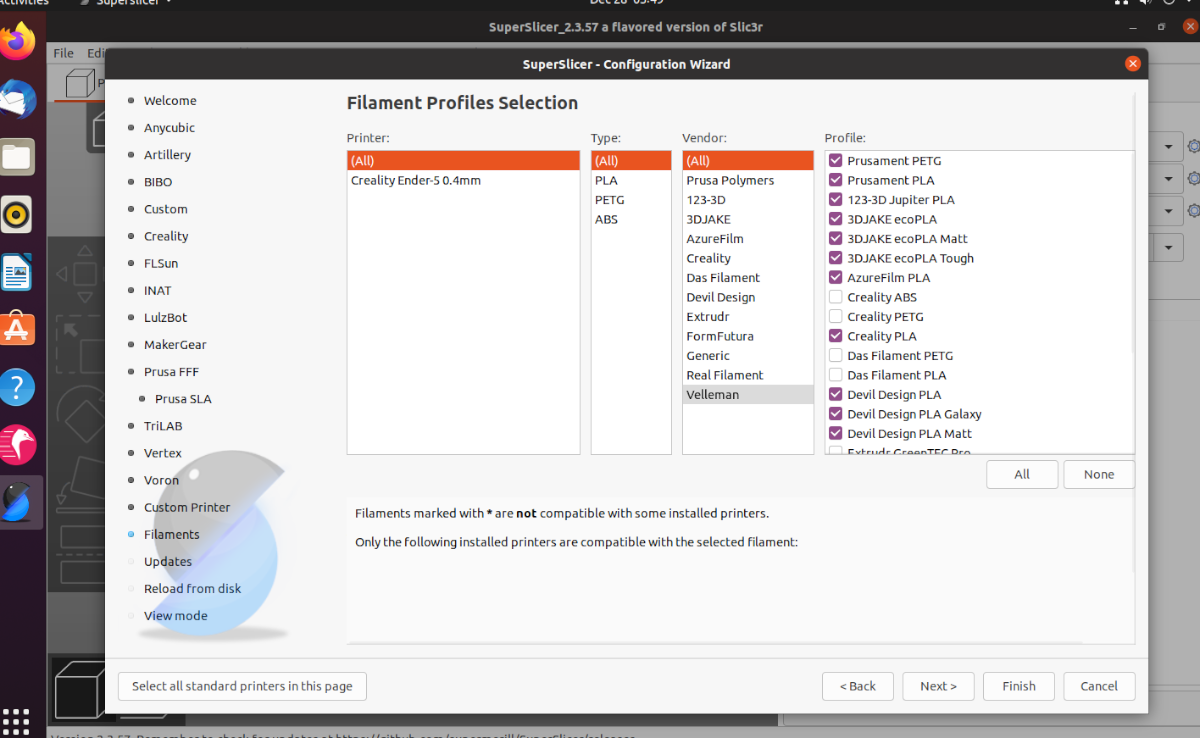Select ABS filament type

tap(631, 219)
